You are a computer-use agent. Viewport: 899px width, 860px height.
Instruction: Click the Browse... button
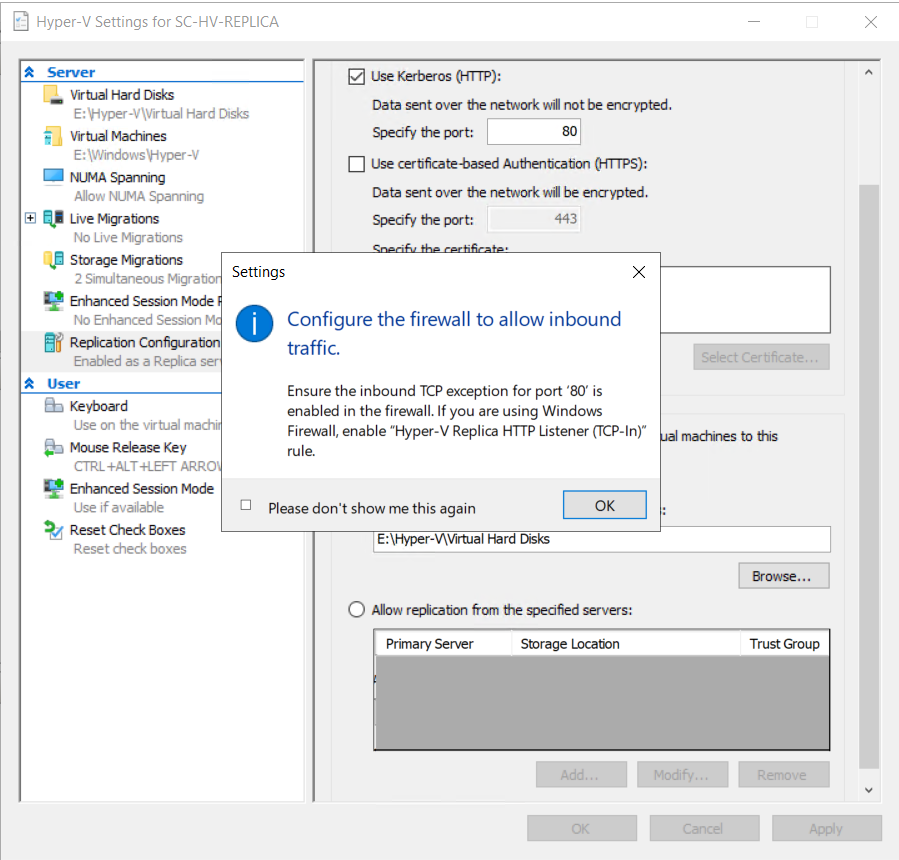pos(783,576)
